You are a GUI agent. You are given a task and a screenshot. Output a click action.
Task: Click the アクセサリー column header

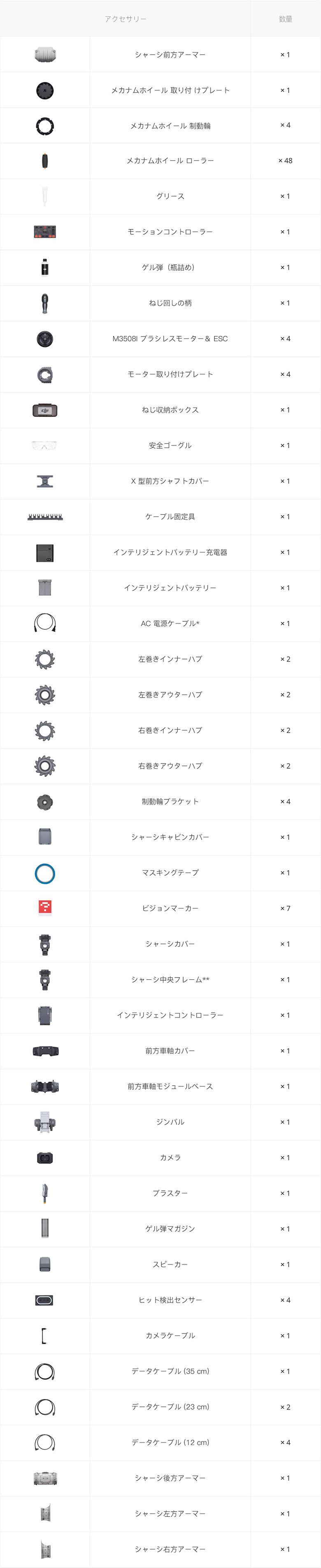(126, 19)
